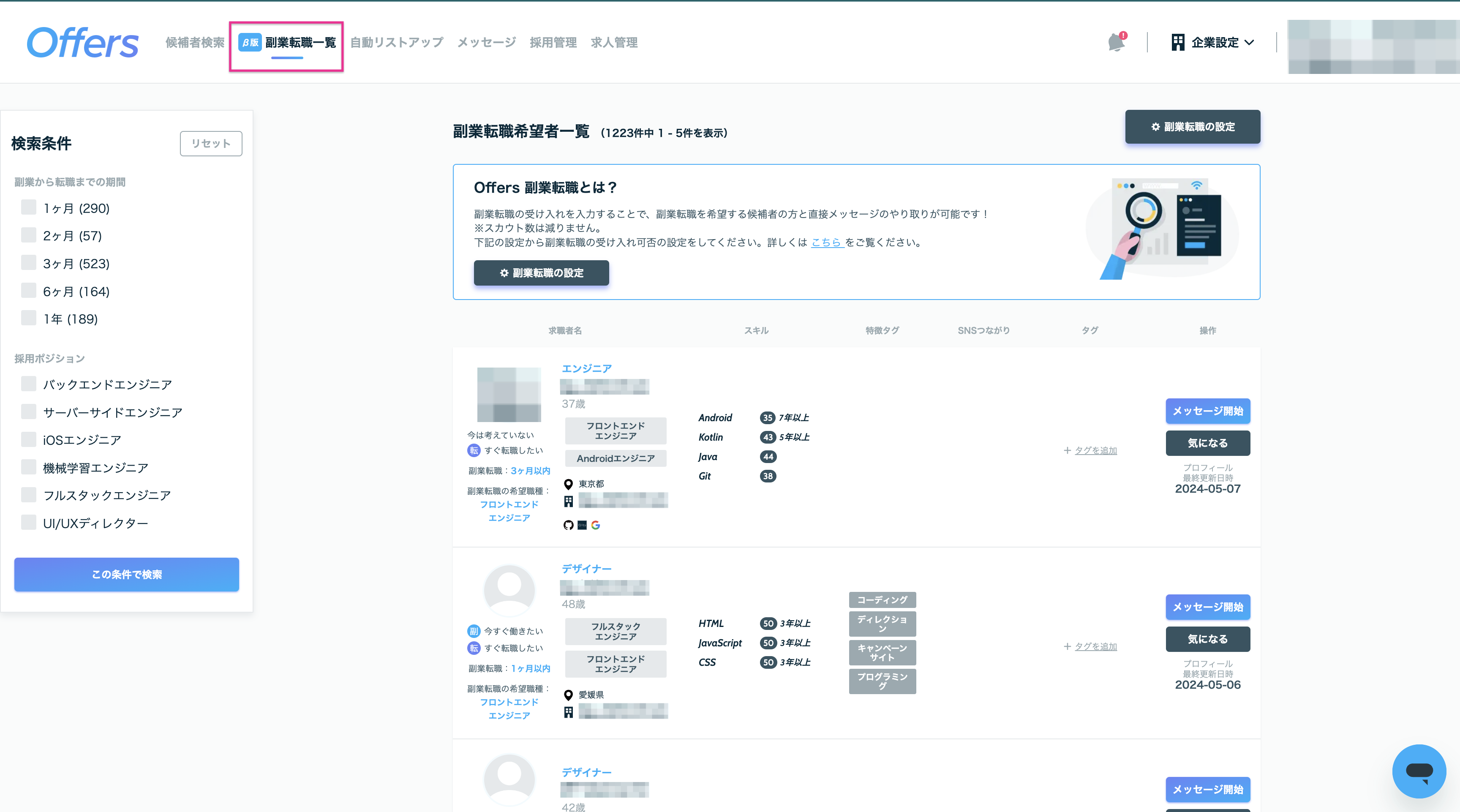
Task: Check the サーバーサイドエンジニア position
Action: click(28, 412)
